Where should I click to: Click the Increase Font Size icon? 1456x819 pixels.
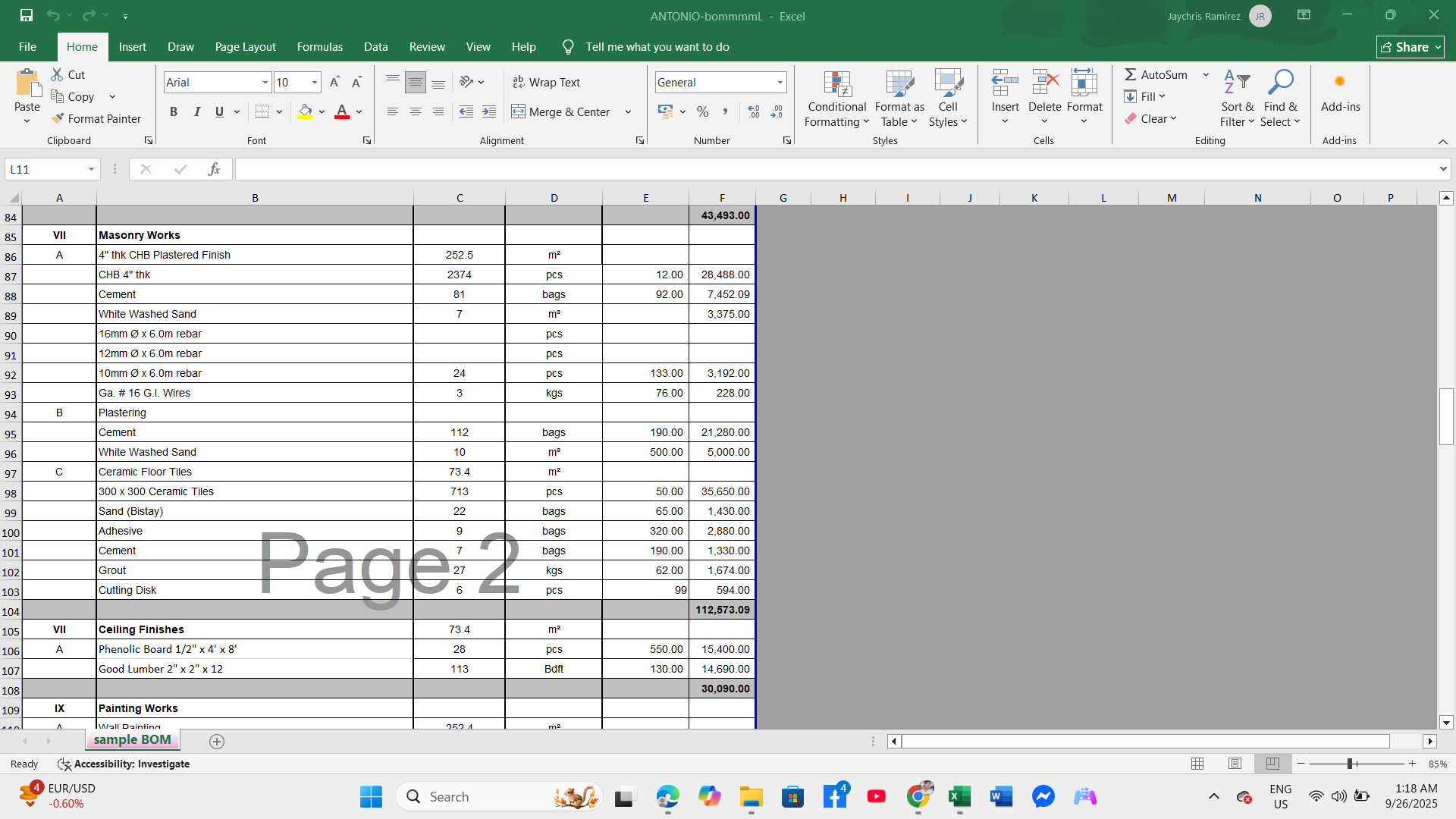point(334,82)
